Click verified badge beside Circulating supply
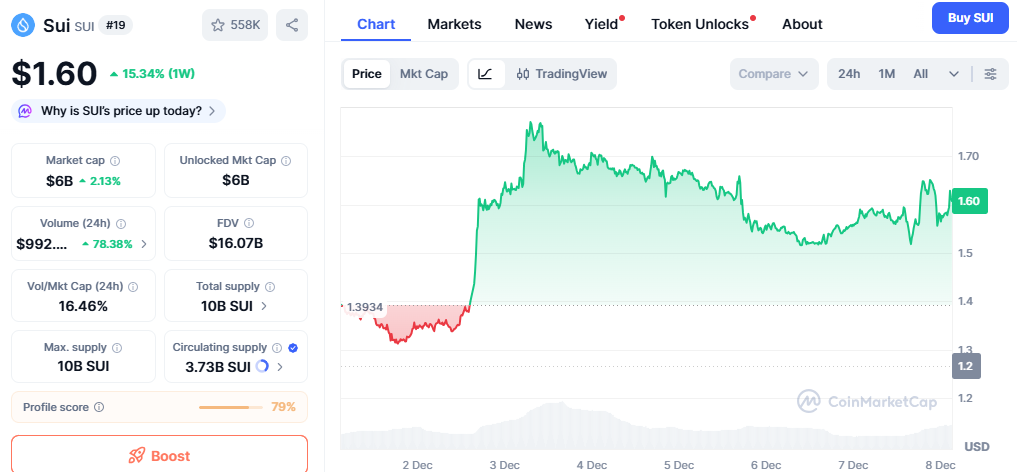Image resolution: width=1017 pixels, height=472 pixels. pos(293,348)
